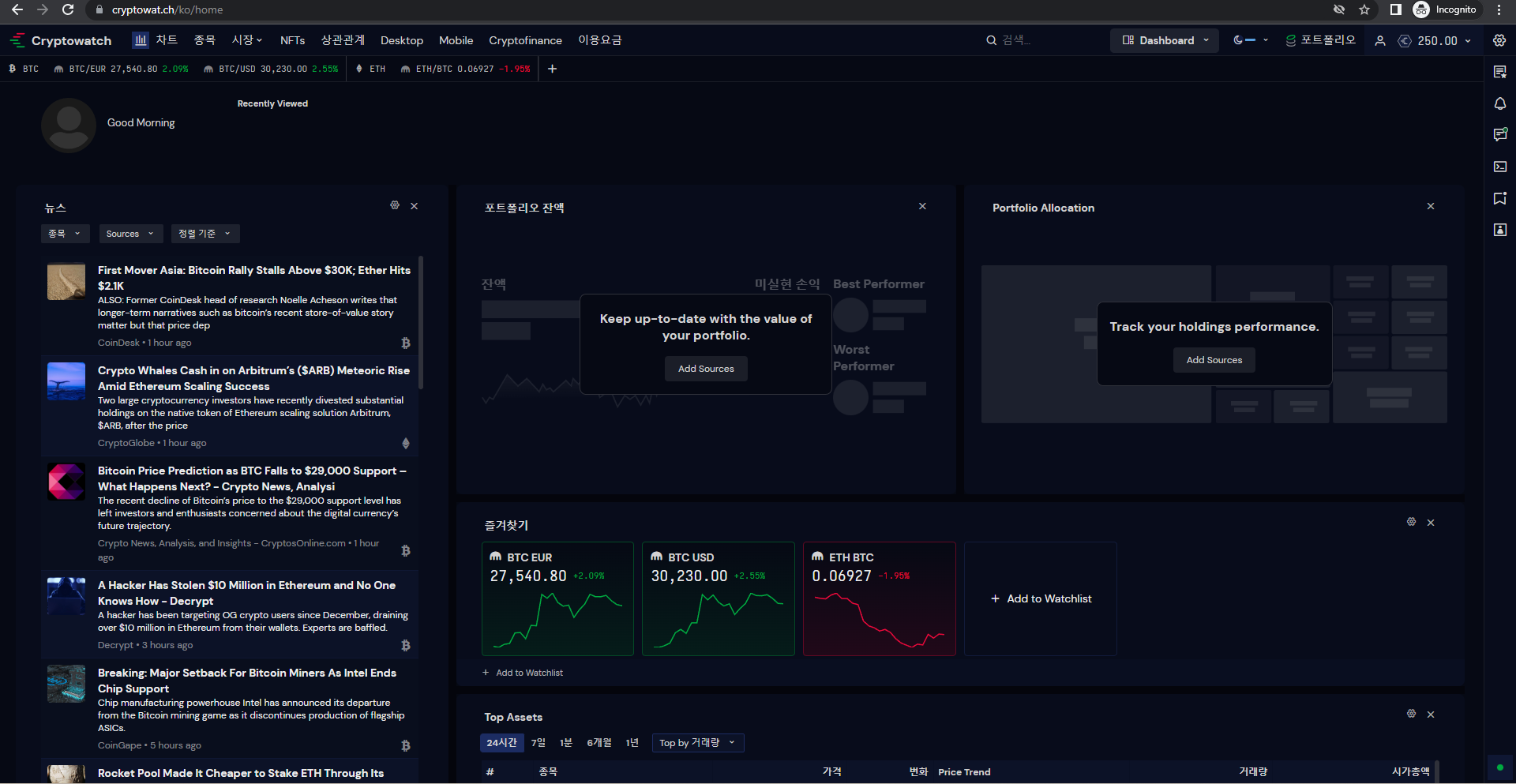Click the ETH/BTC 0.06927 ticker

465,69
